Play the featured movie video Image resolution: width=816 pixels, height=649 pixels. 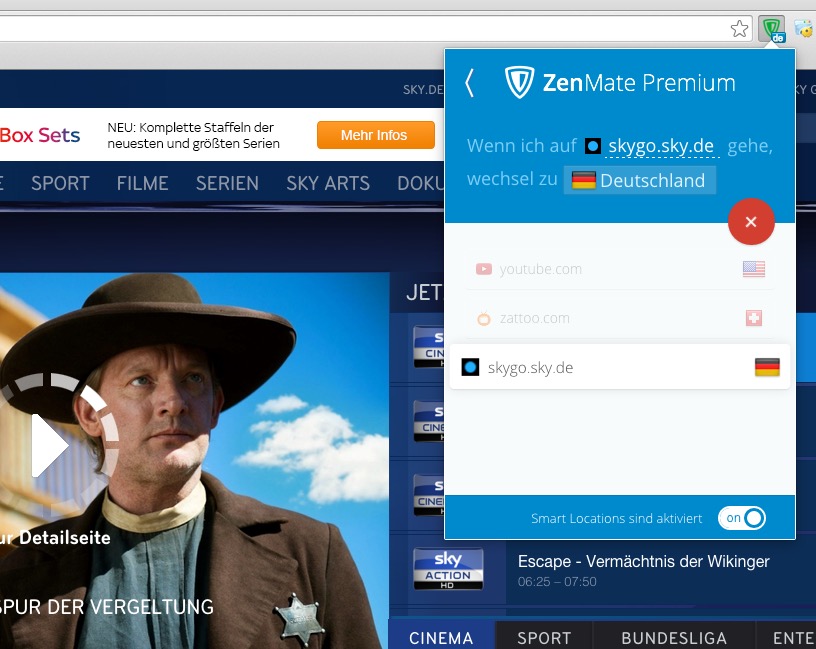(x=50, y=444)
